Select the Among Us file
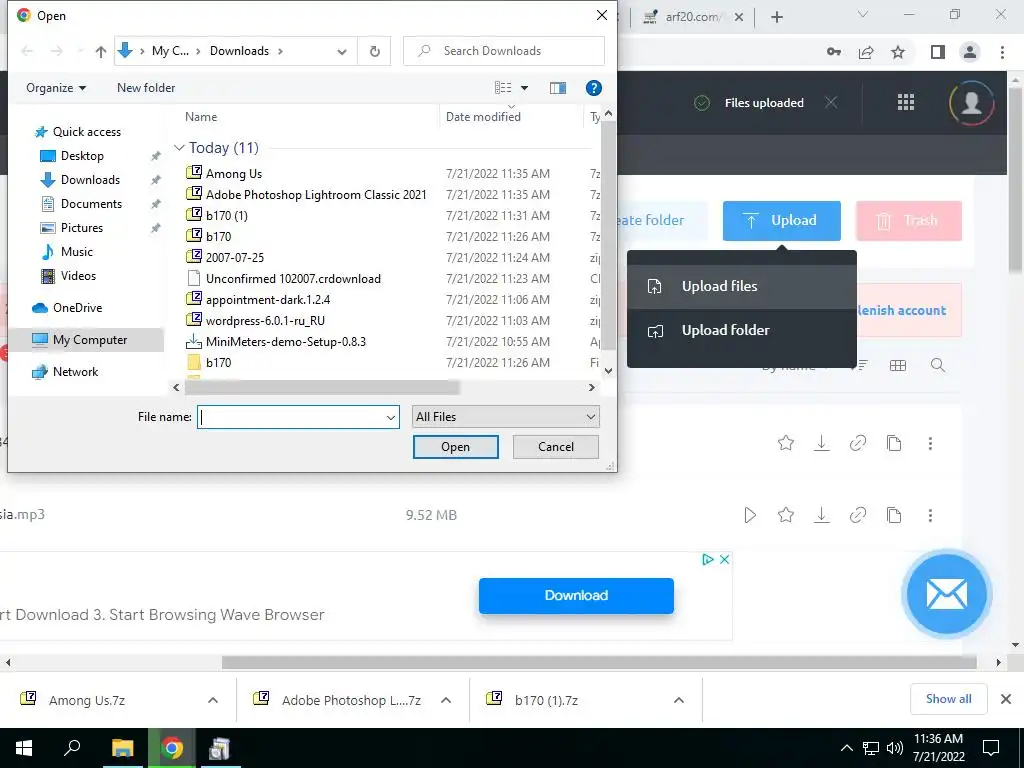Screen dimensions: 1024x768 [233, 174]
